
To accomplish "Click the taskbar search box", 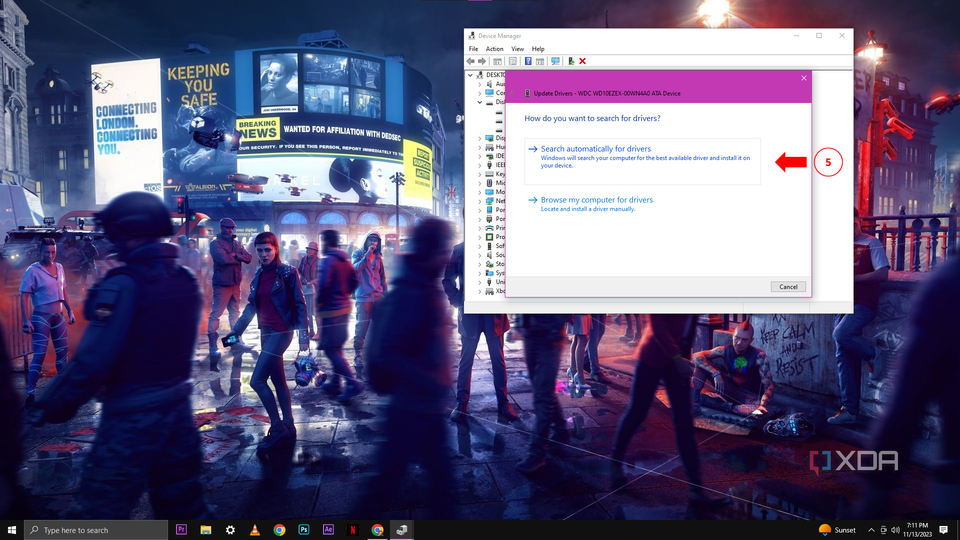I will pyautogui.click(x=96, y=530).
